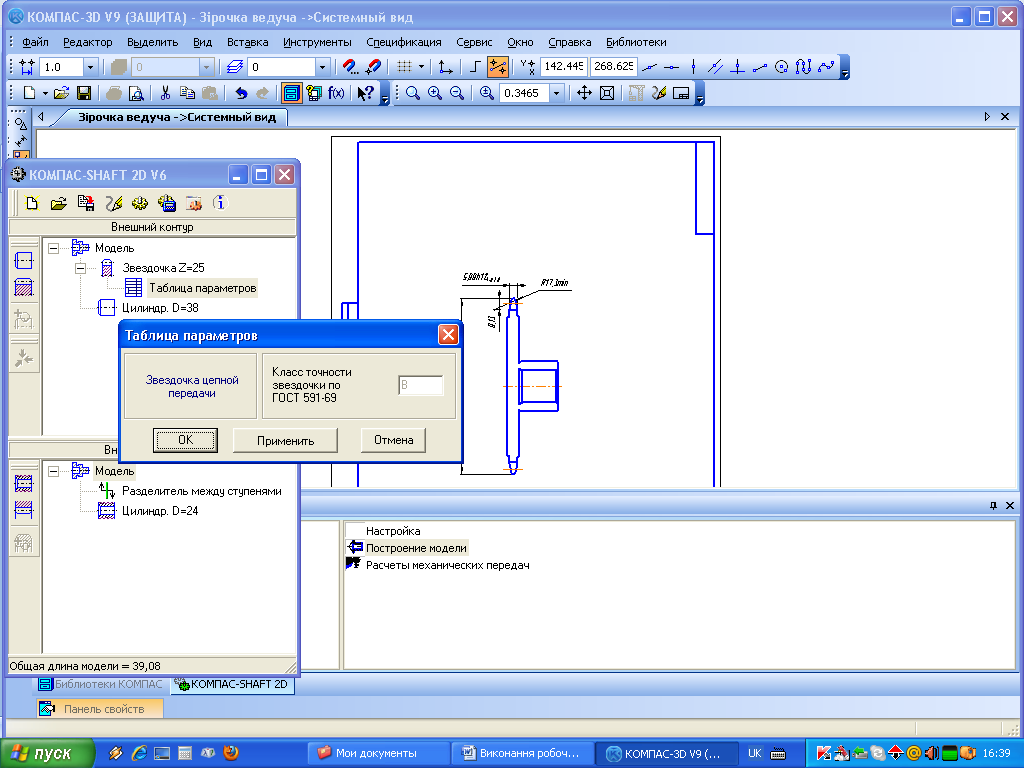
Task: Open the layer number dropdown showing 0
Action: (322, 67)
